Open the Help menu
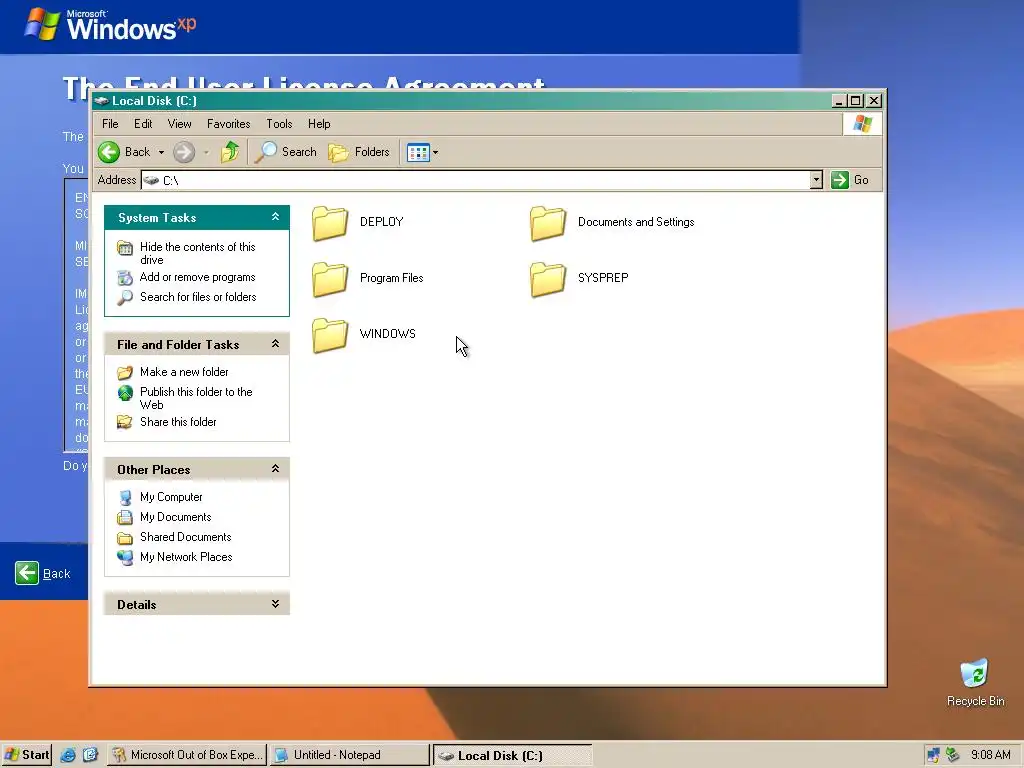 (319, 123)
